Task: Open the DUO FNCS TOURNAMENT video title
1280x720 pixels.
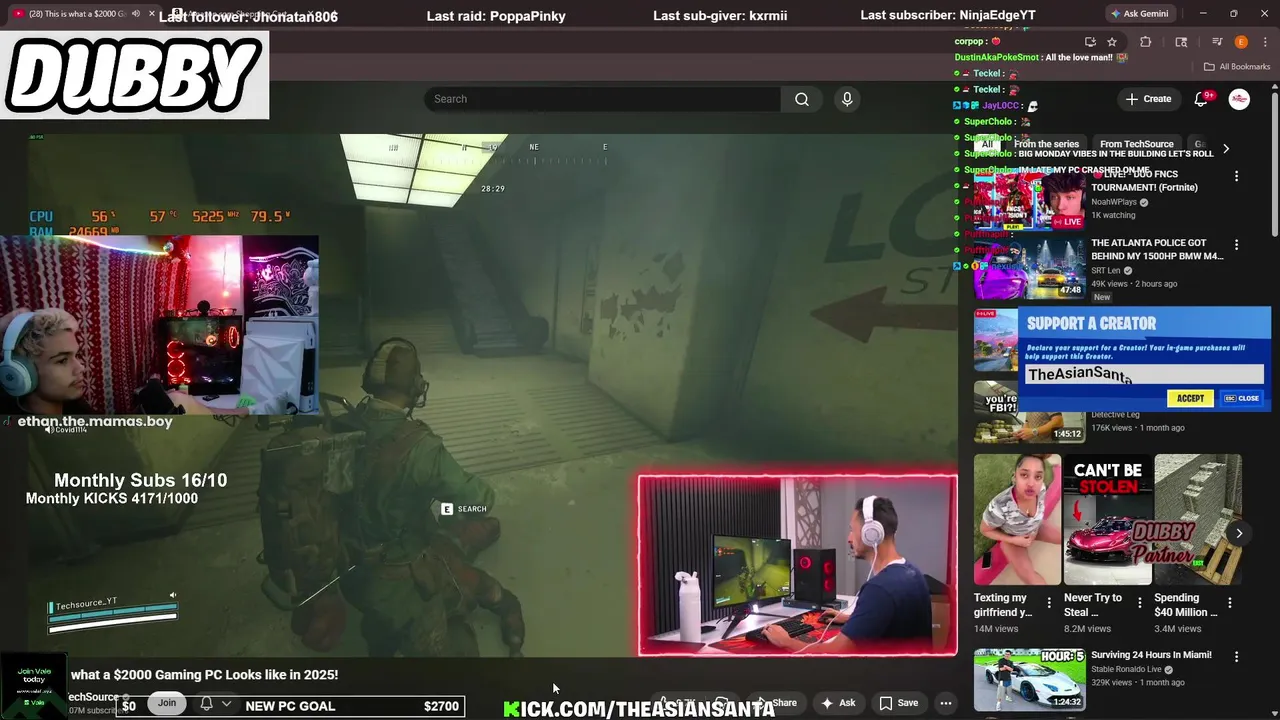Action: 1144,181
